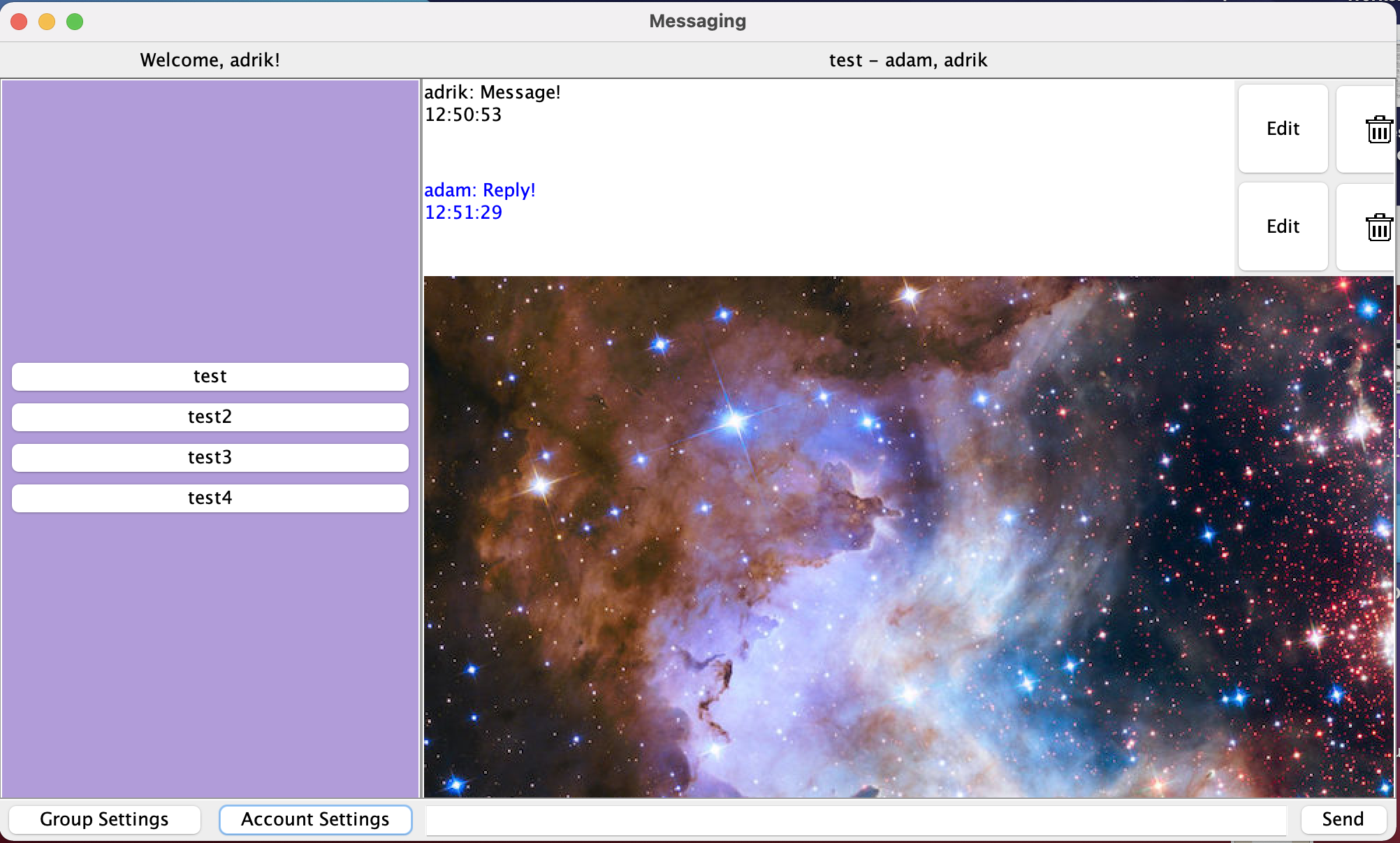Image resolution: width=1400 pixels, height=843 pixels.
Task: Click the chat header showing test - adam, adrik
Action: pyautogui.click(x=908, y=60)
